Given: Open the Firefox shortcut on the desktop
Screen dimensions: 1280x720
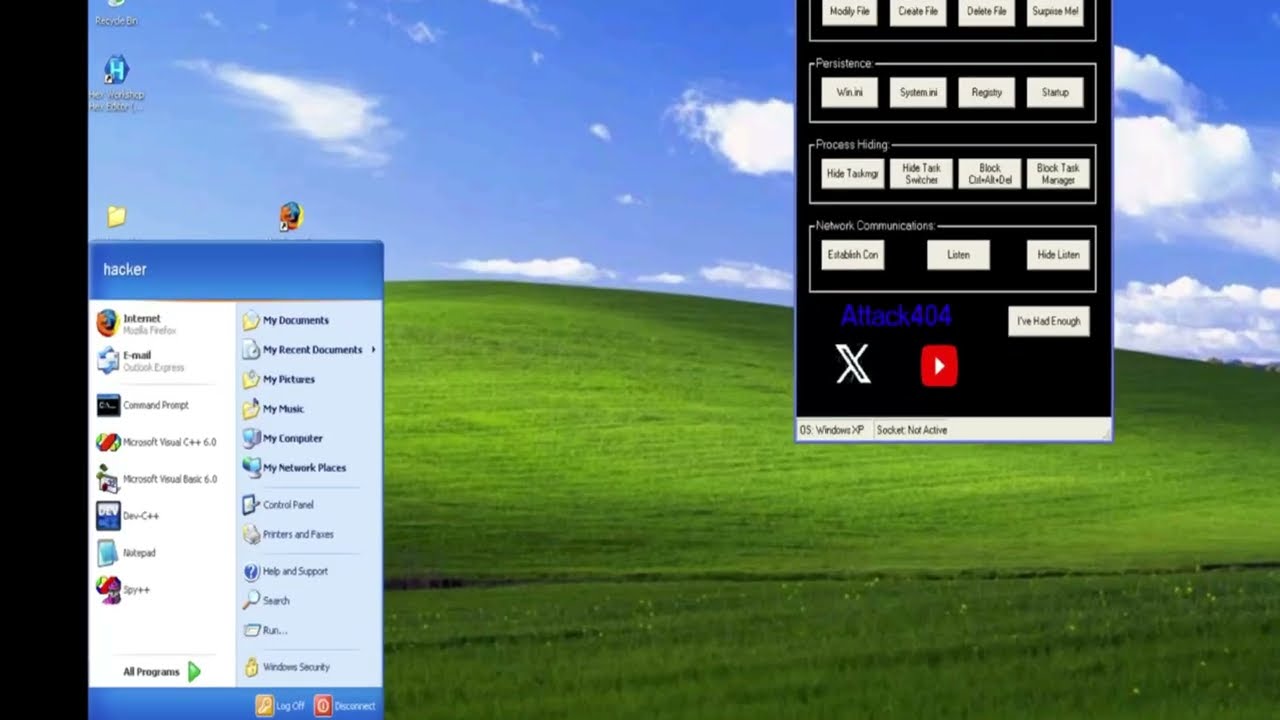Looking at the screenshot, I should pyautogui.click(x=291, y=216).
